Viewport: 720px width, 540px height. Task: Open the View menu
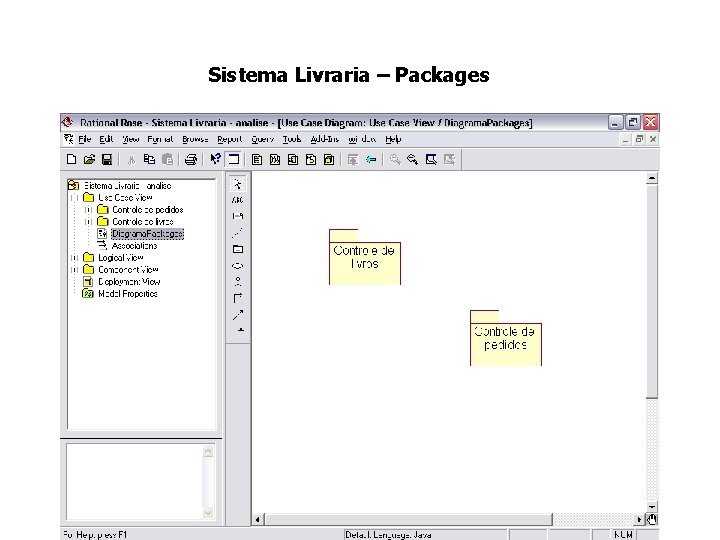pyautogui.click(x=130, y=139)
